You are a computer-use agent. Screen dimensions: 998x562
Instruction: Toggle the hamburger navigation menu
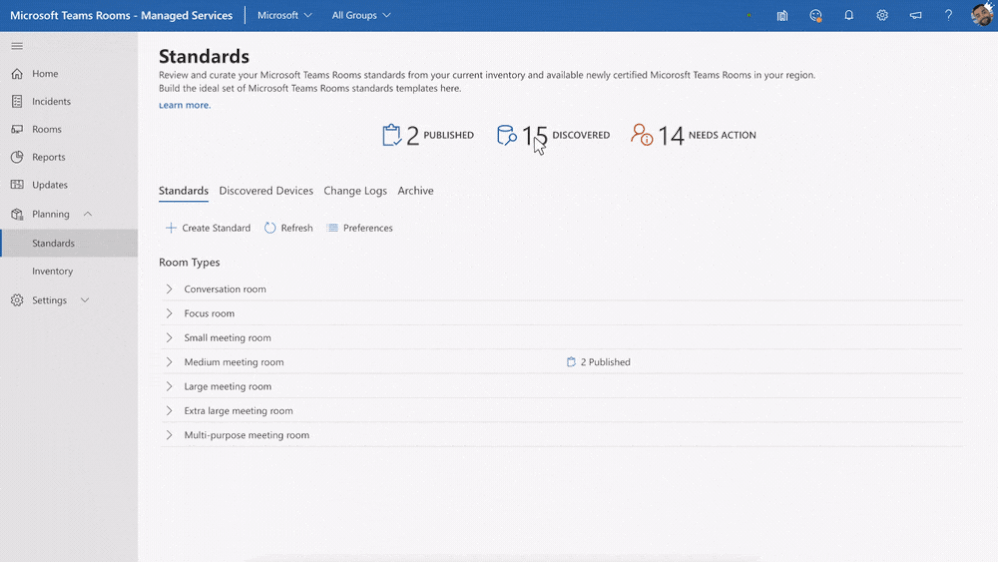[17, 46]
